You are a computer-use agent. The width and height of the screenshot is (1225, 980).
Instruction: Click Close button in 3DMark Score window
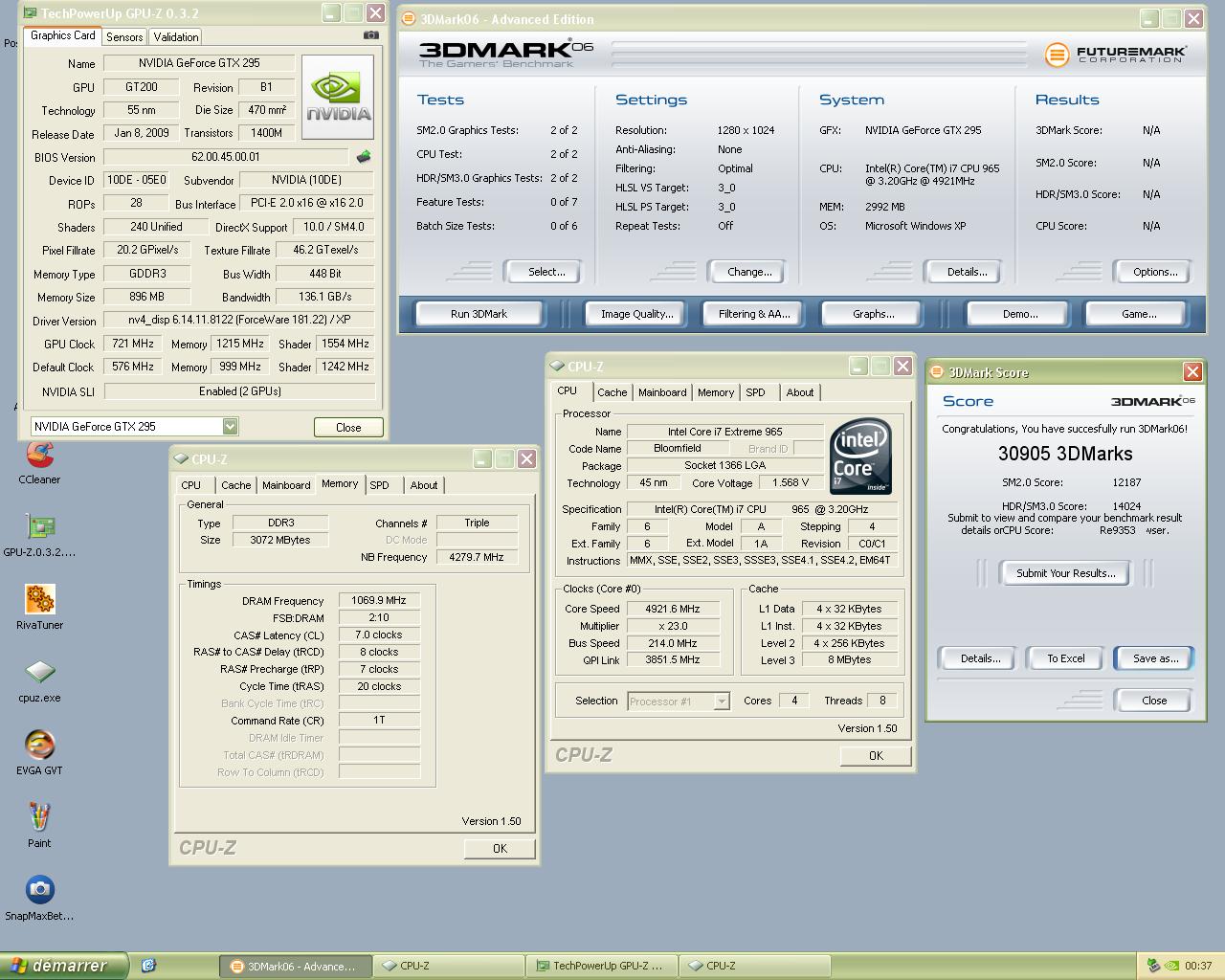pos(1154,701)
